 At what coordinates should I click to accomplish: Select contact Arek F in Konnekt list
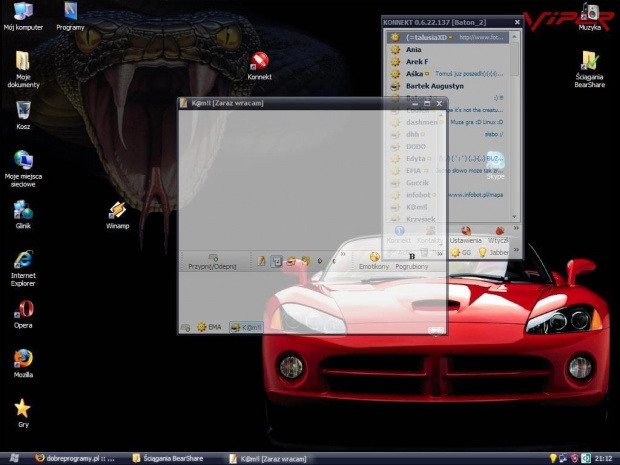coord(448,62)
